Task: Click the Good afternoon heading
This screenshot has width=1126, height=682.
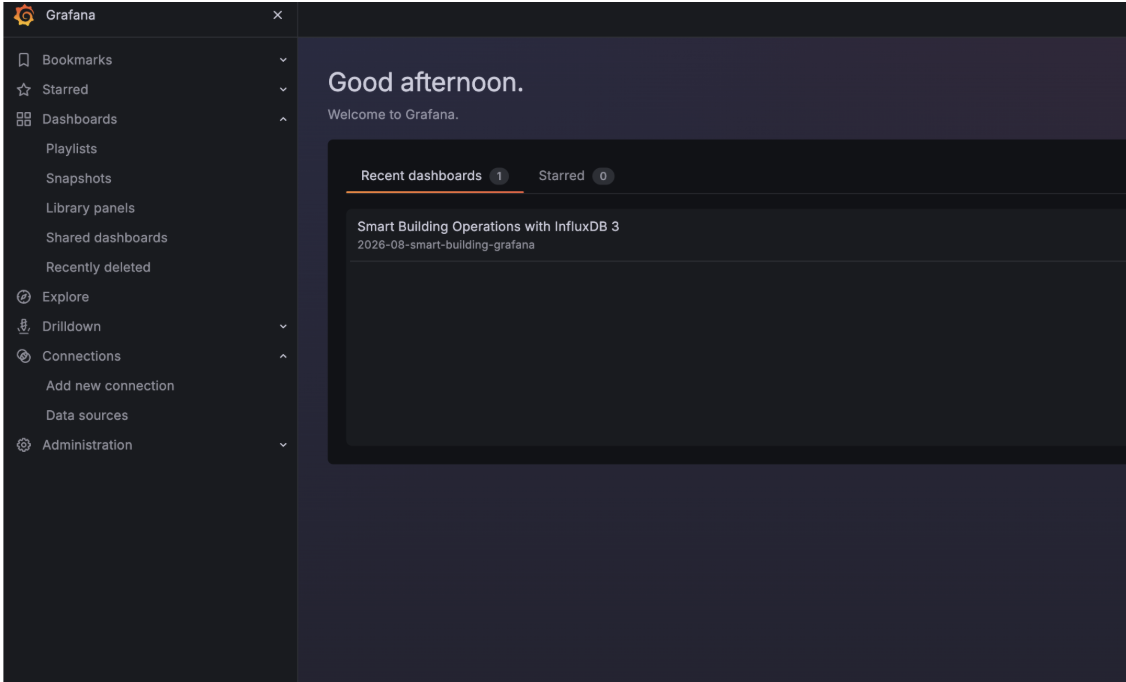Action: pos(426,83)
